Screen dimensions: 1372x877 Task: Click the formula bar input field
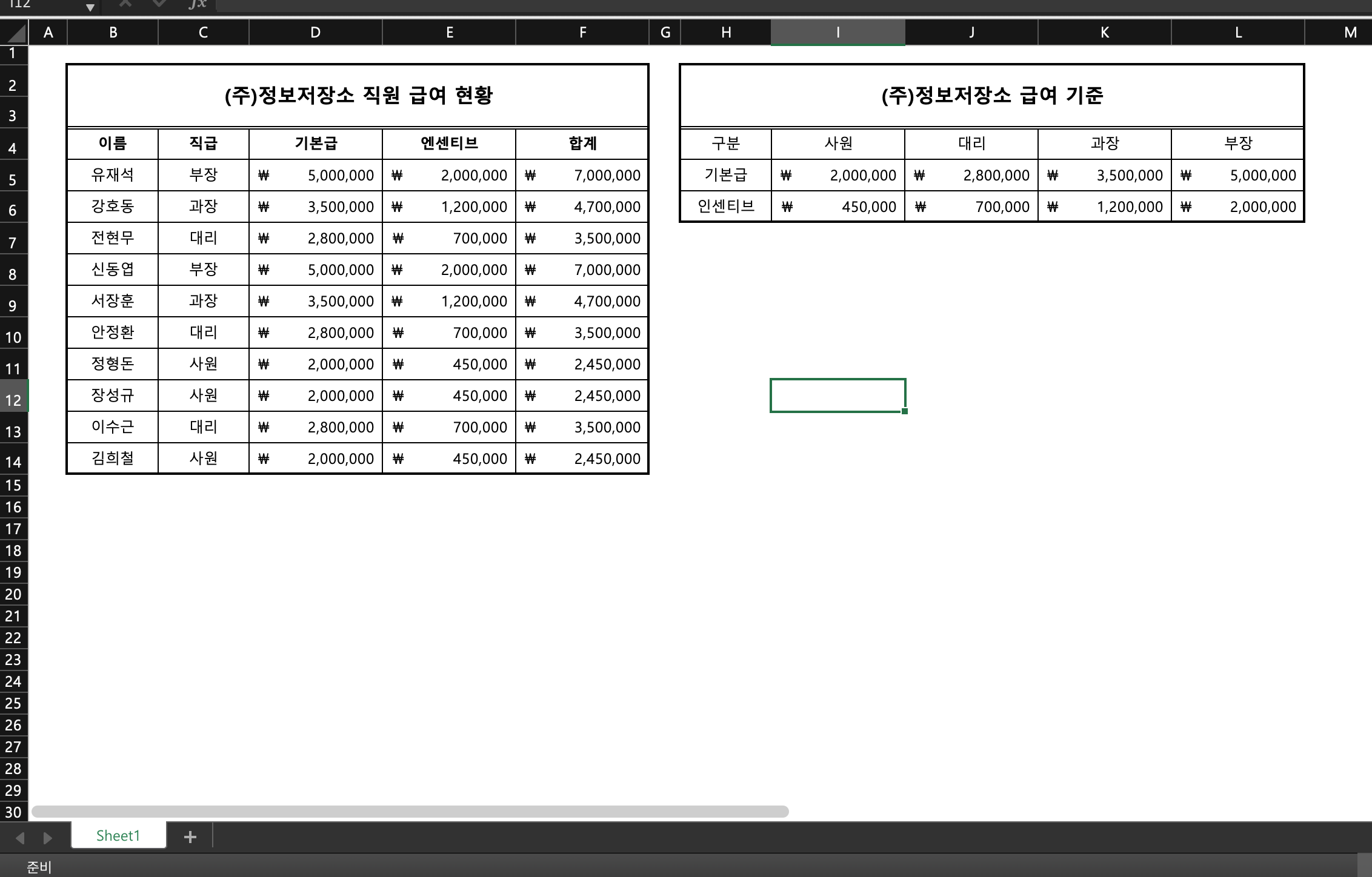[788, 5]
